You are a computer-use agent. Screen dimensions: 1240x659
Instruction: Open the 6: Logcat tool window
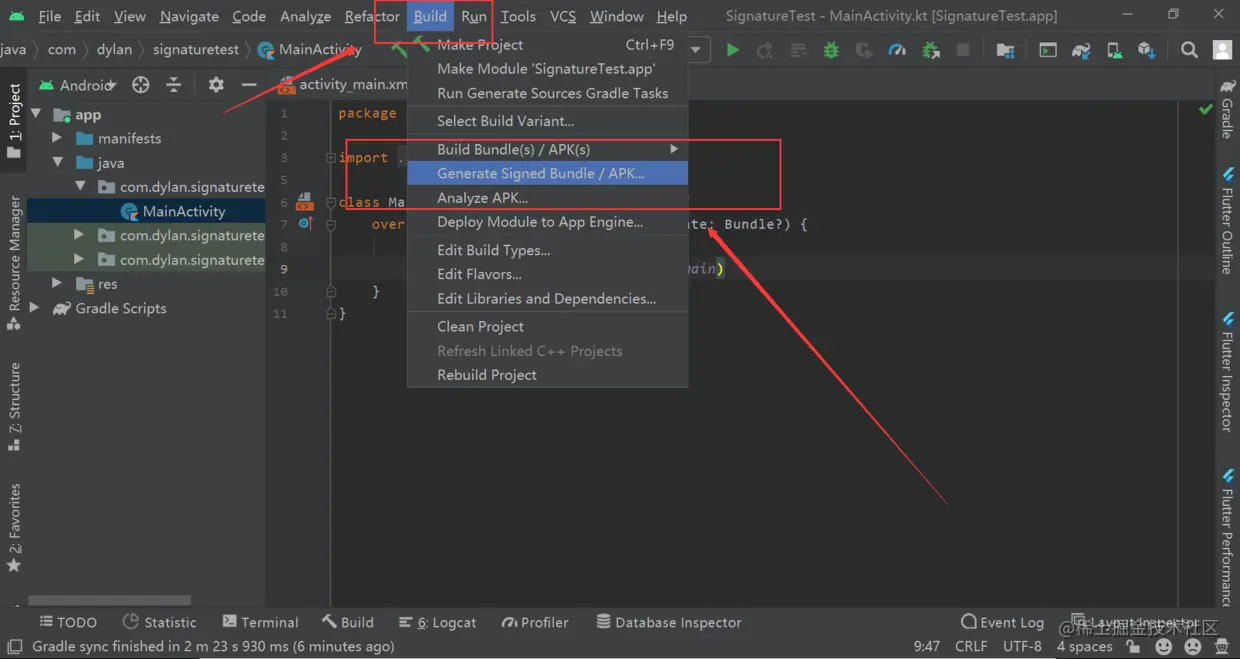(437, 622)
